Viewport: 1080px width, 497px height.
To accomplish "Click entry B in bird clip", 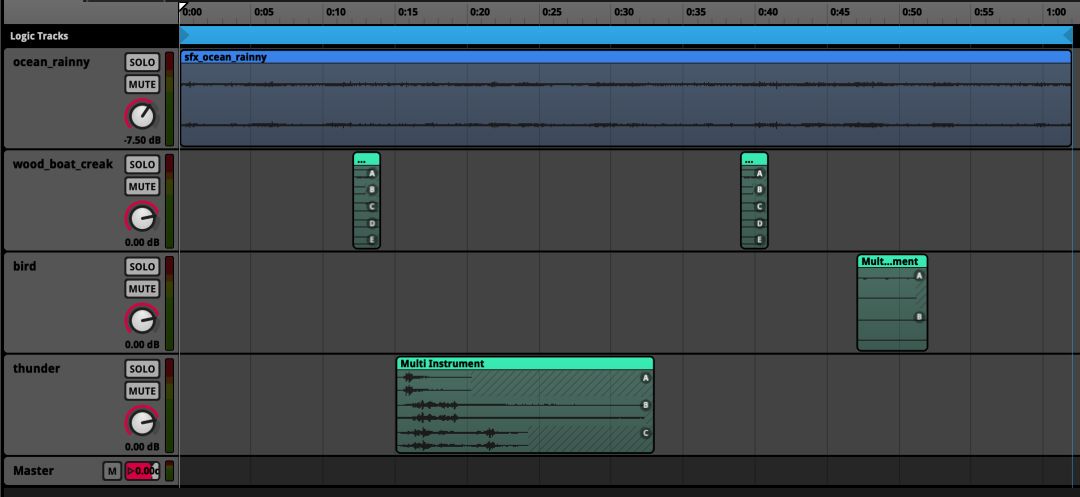I will 919,317.
